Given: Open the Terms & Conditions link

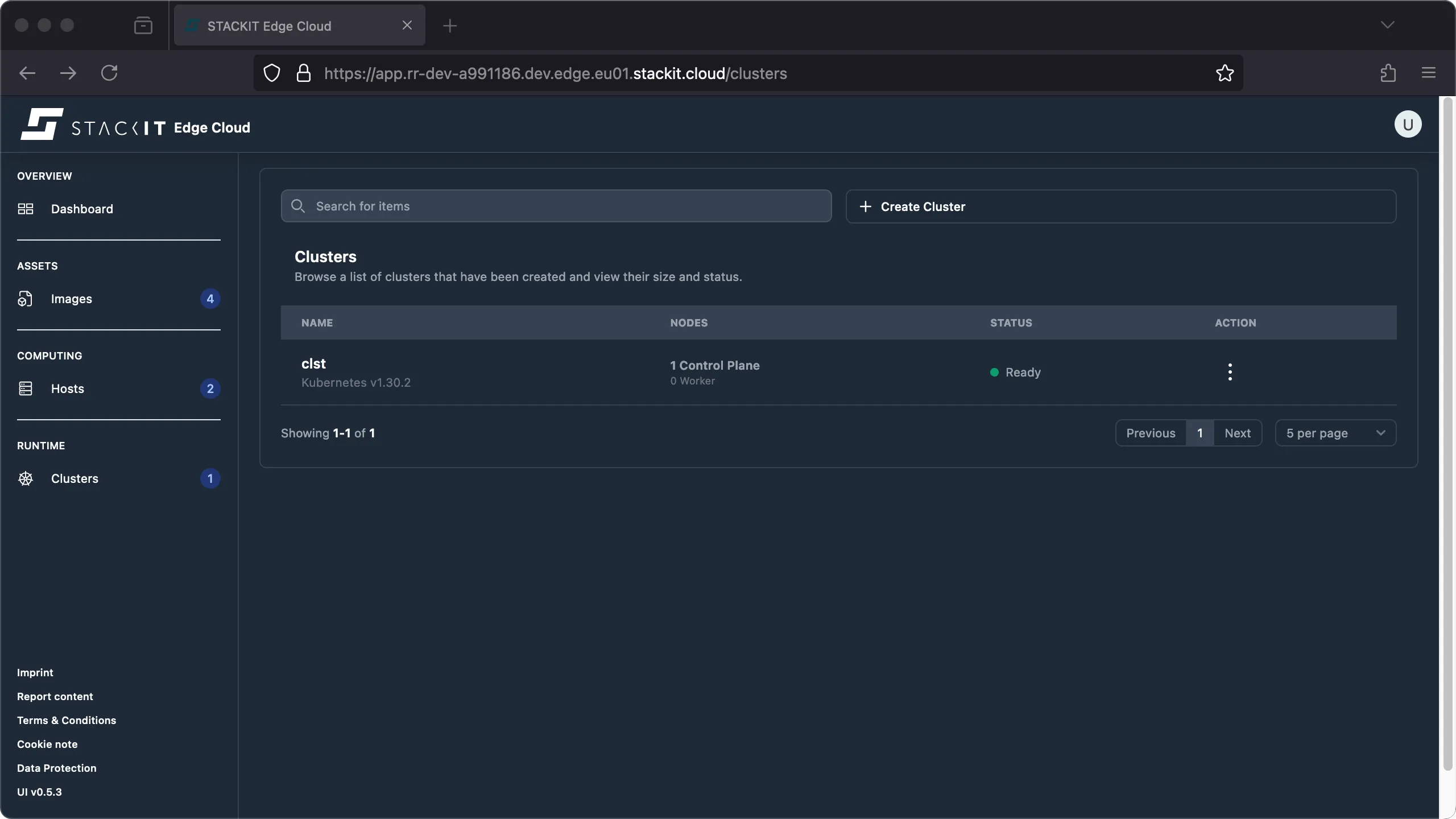Looking at the screenshot, I should 66,720.
